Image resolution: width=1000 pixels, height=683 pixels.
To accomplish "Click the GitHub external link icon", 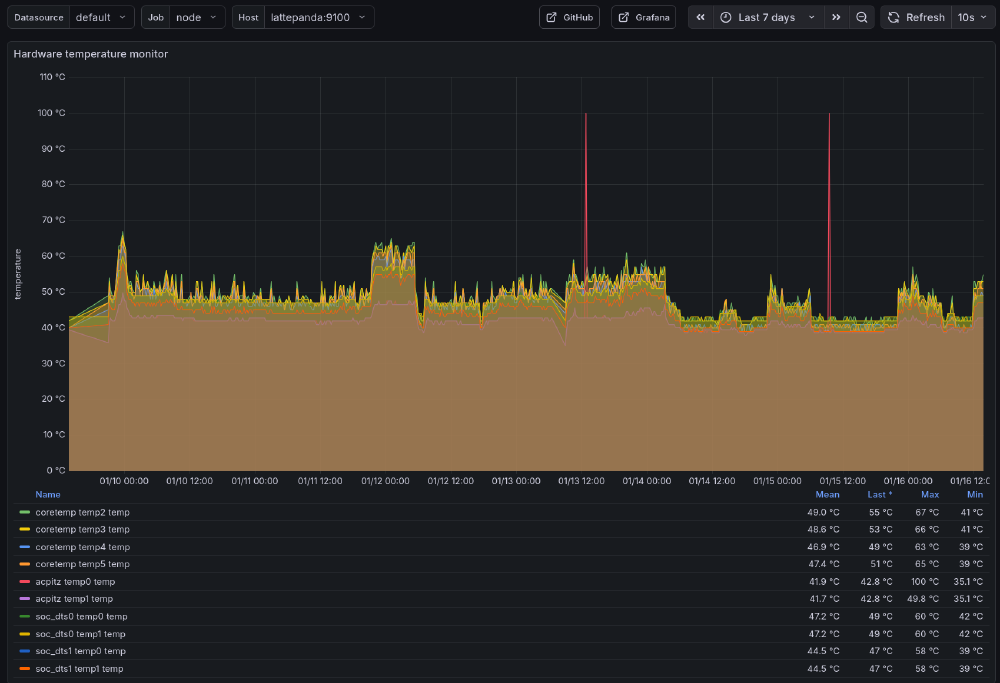I will [551, 16].
